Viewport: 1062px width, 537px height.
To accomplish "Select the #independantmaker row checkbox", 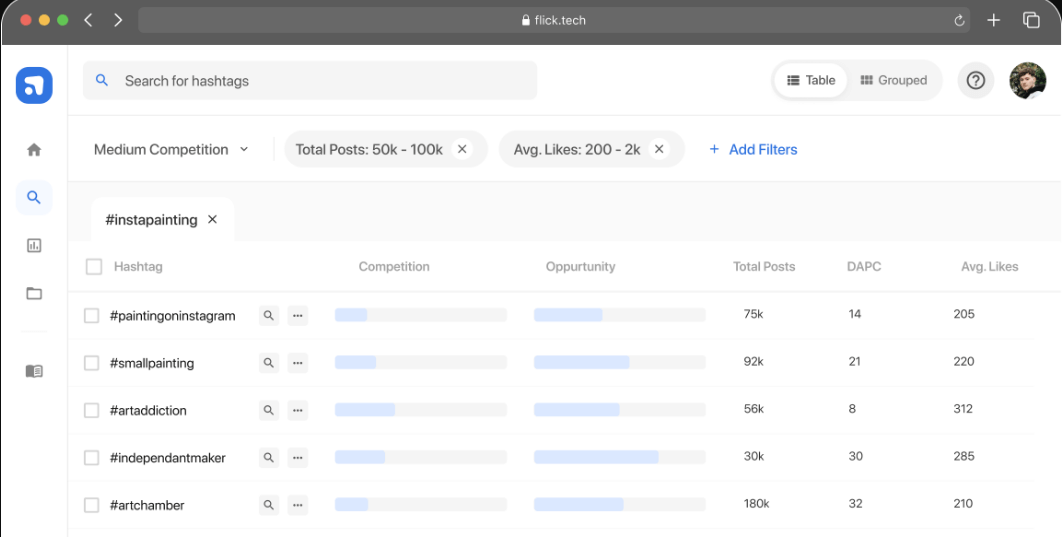I will tap(92, 458).
